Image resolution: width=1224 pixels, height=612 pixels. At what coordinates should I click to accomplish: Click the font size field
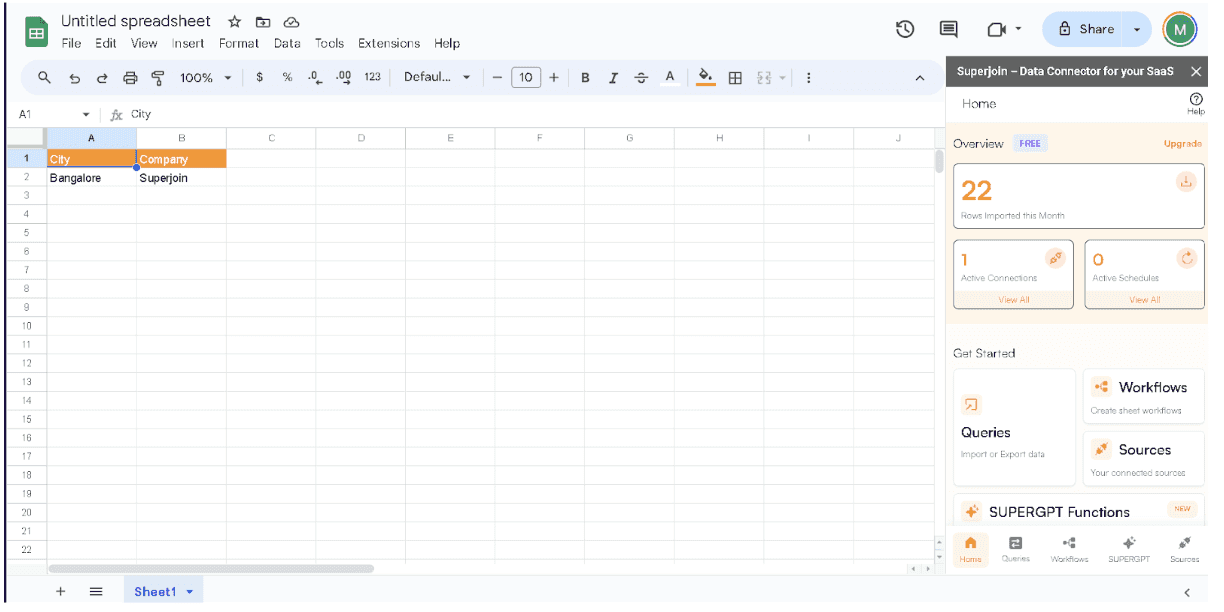coord(526,77)
